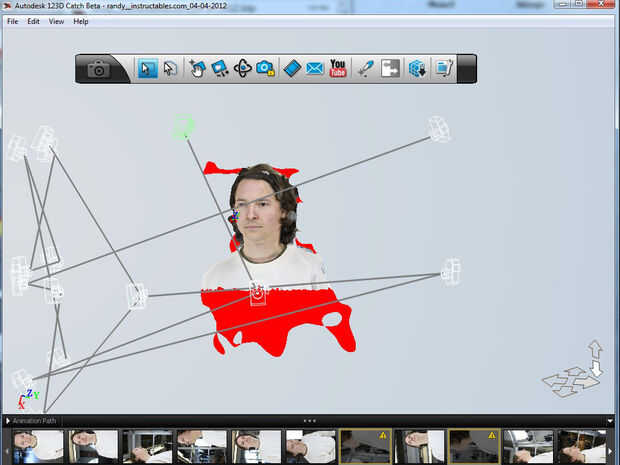The width and height of the screenshot is (620, 465).
Task: Click the three-dot handle above thumbnails
Action: 310,421
